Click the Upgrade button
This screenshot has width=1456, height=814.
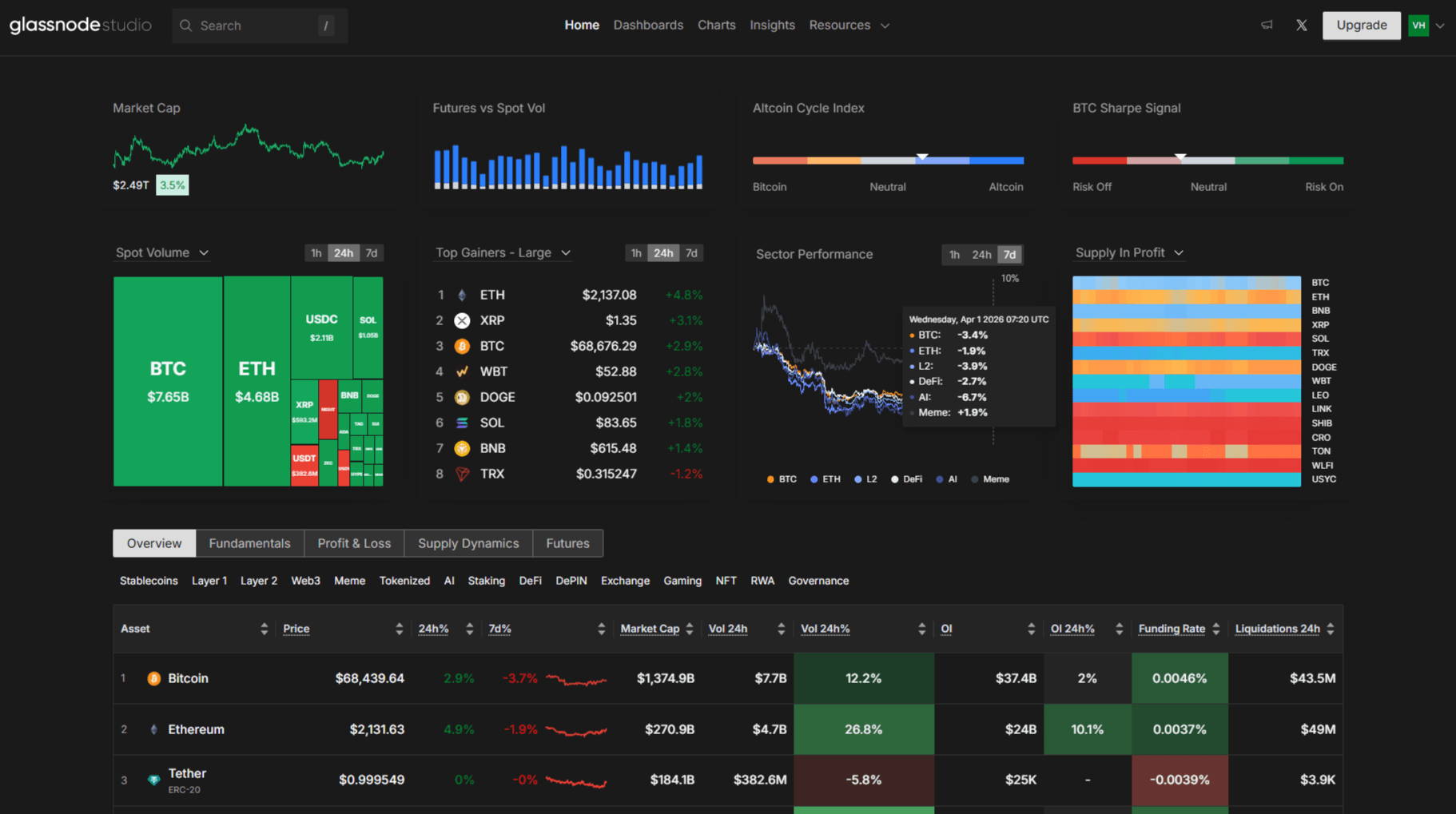(x=1361, y=25)
